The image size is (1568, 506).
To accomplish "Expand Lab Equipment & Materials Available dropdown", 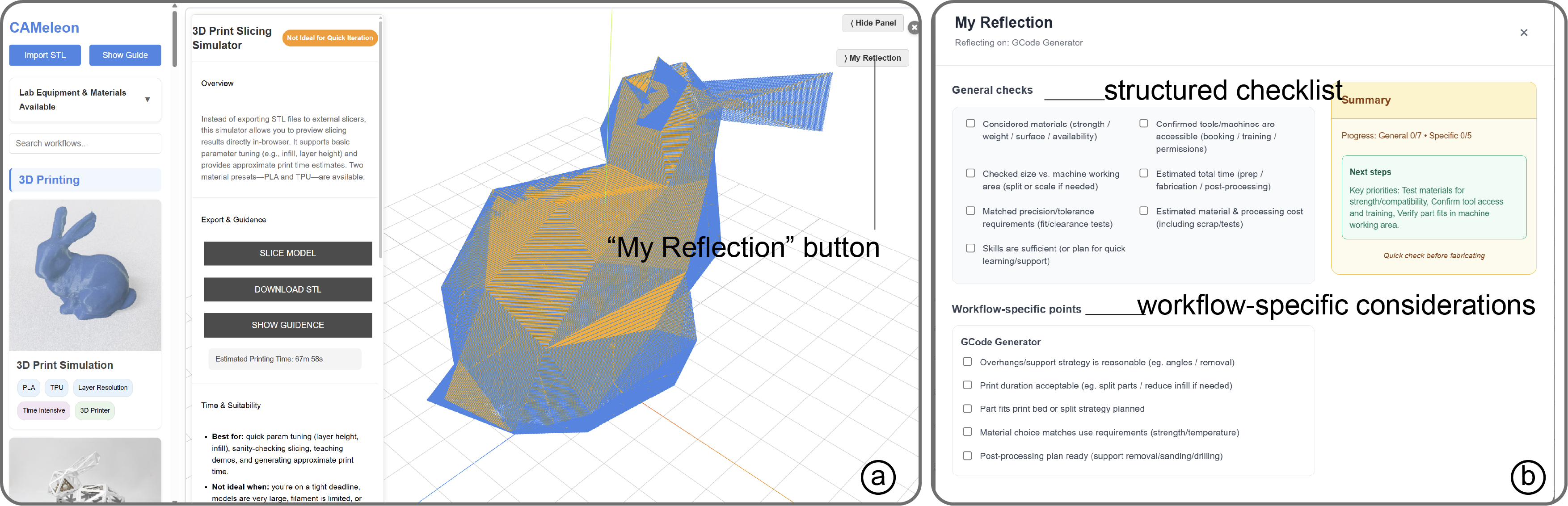I will [148, 100].
